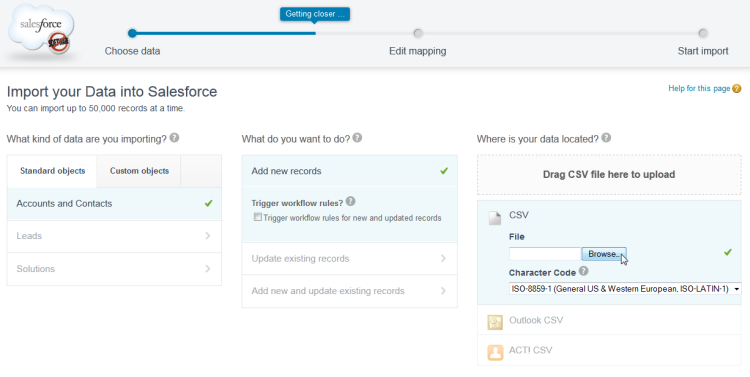The width and height of the screenshot is (750, 377).
Task: Click the Browse... button
Action: pos(604,254)
